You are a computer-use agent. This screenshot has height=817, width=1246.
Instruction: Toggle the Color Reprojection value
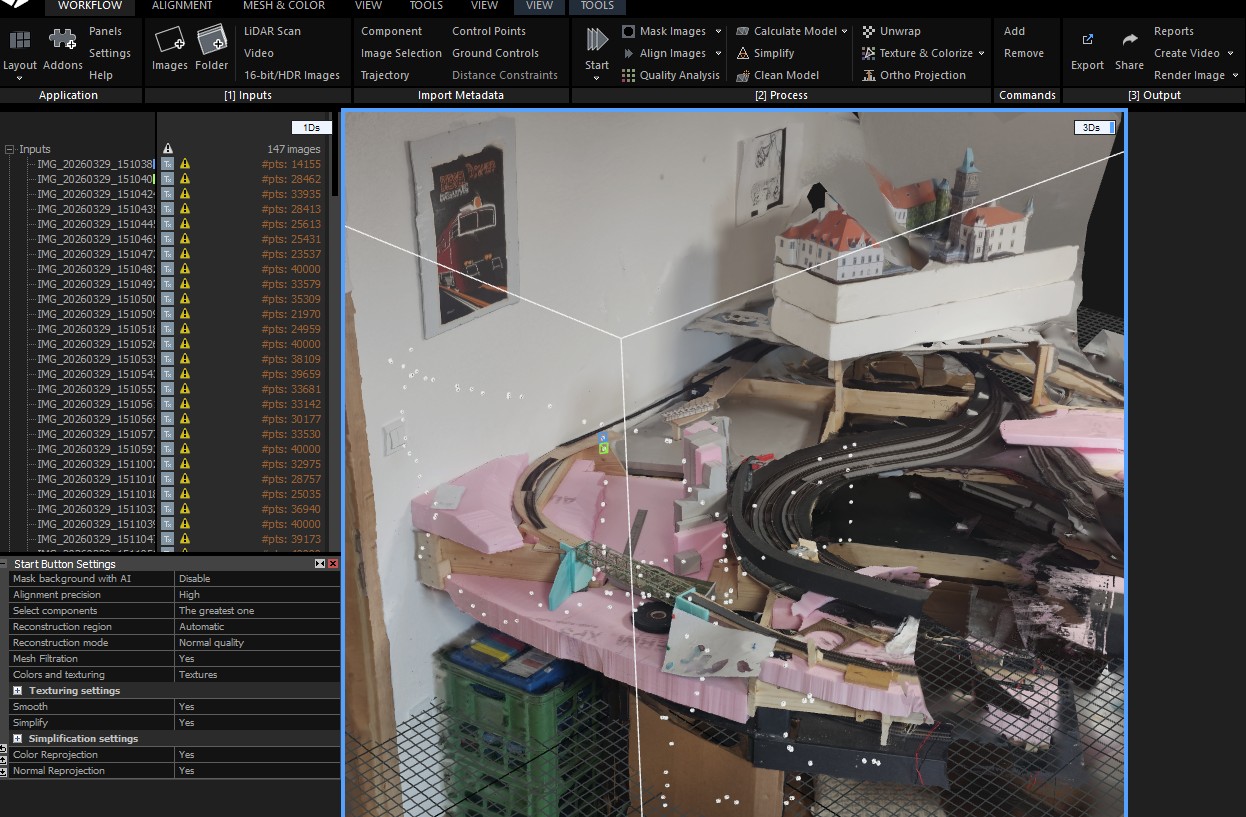(x=187, y=755)
